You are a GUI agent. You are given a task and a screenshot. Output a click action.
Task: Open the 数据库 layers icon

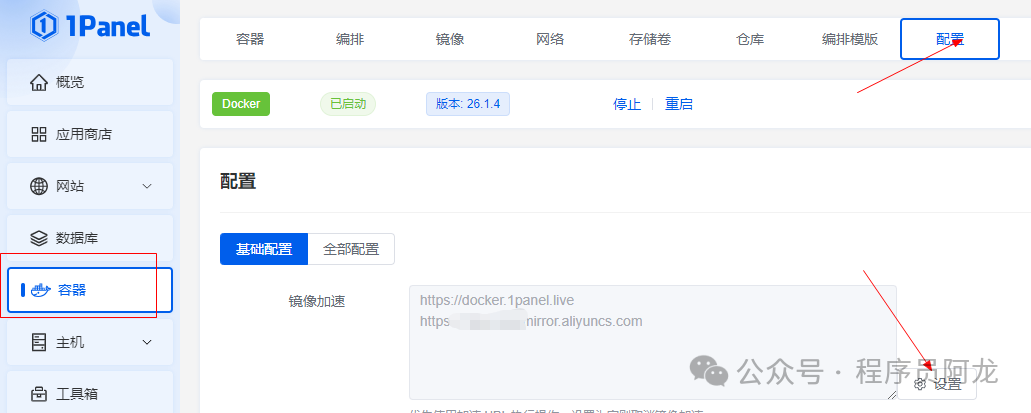tap(39, 238)
